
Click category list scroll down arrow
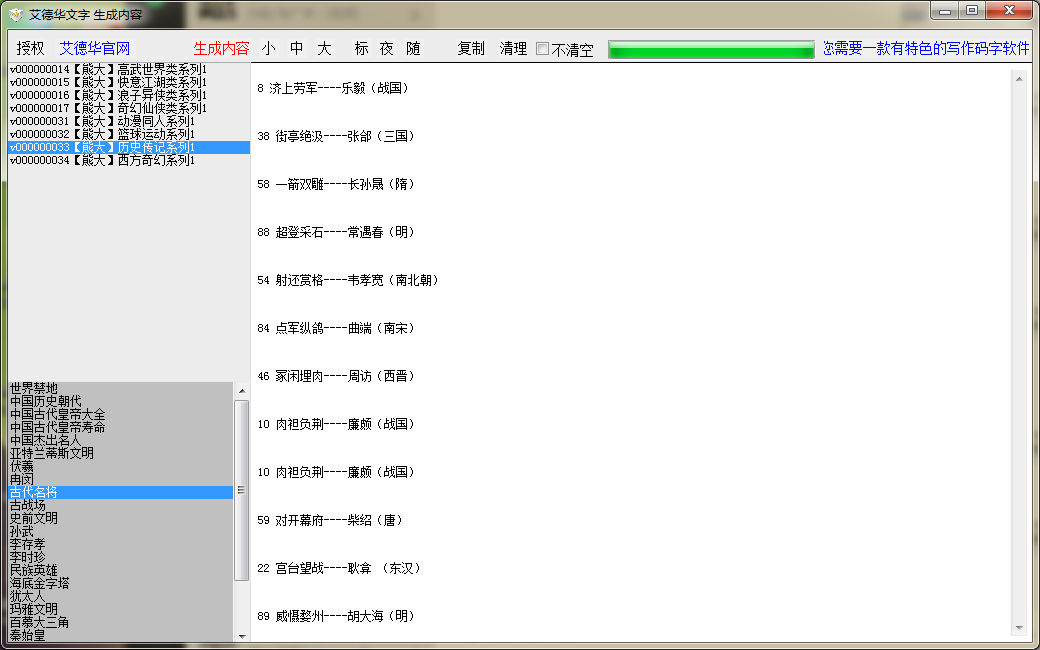(x=241, y=636)
